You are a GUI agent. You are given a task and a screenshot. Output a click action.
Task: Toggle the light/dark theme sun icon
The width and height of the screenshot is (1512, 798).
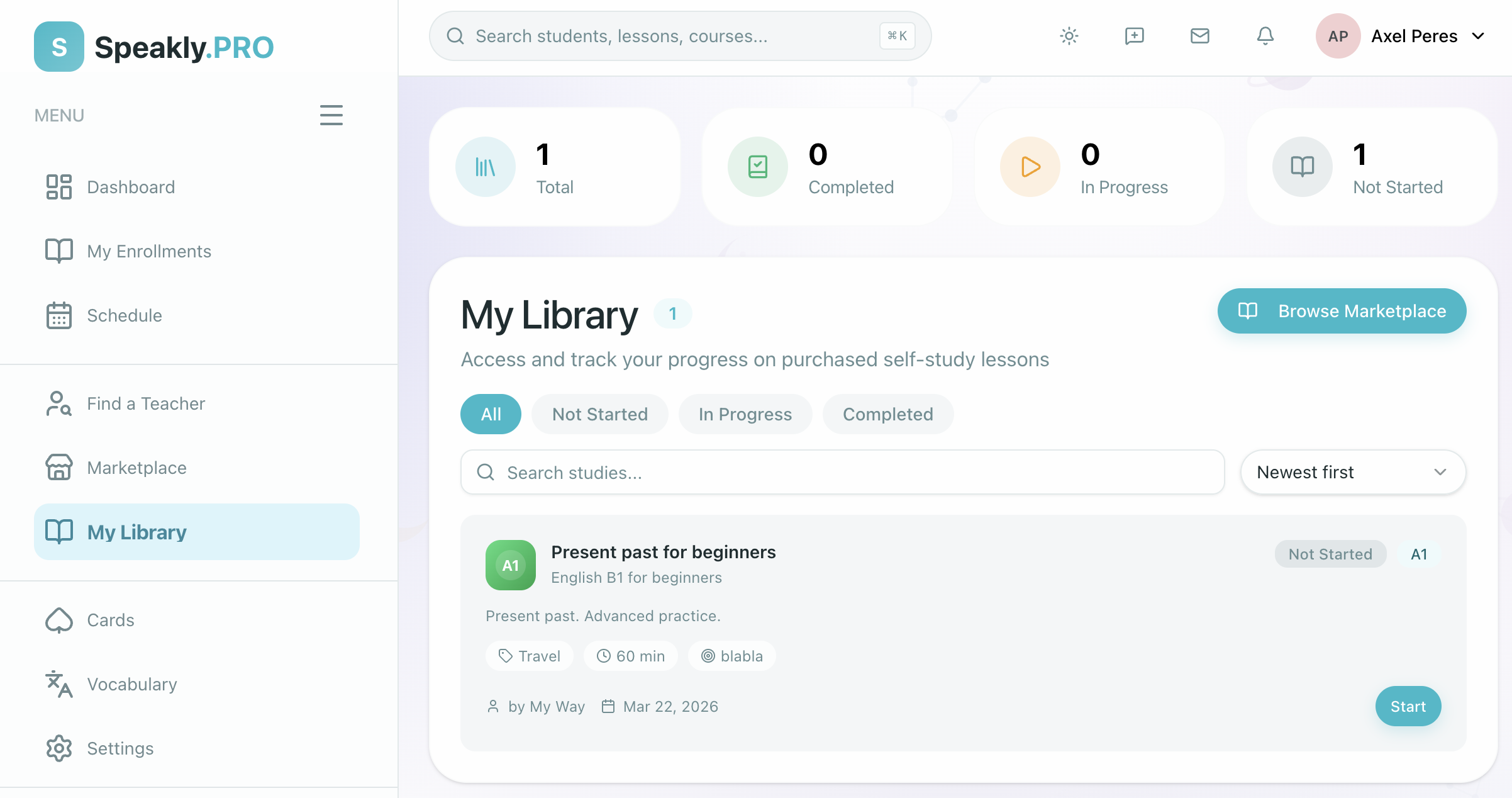click(1069, 36)
